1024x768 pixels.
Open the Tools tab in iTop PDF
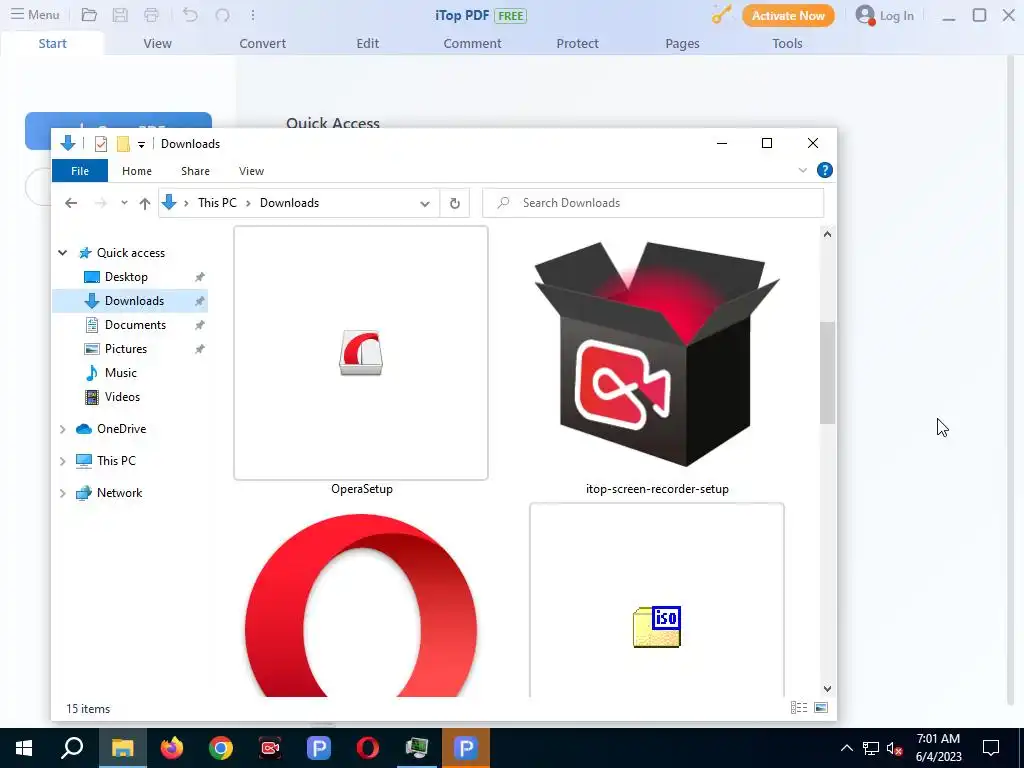tap(787, 43)
